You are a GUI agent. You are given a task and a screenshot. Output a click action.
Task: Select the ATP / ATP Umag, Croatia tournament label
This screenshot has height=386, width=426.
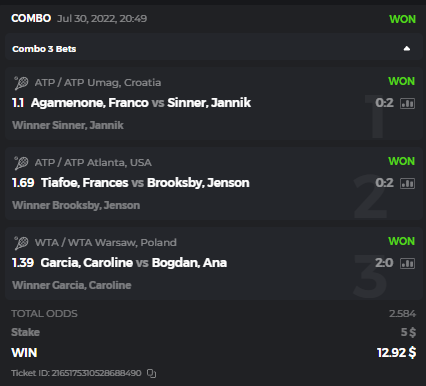(98, 82)
